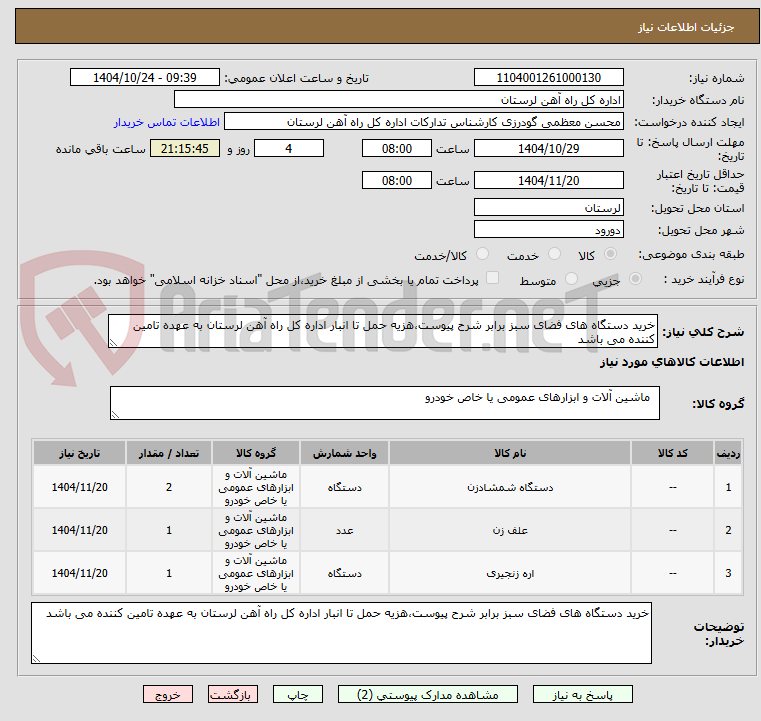Open مشاهده مدارک پیوستی (2) attachments
Viewport: 761px width, 721px height.
coord(428,695)
